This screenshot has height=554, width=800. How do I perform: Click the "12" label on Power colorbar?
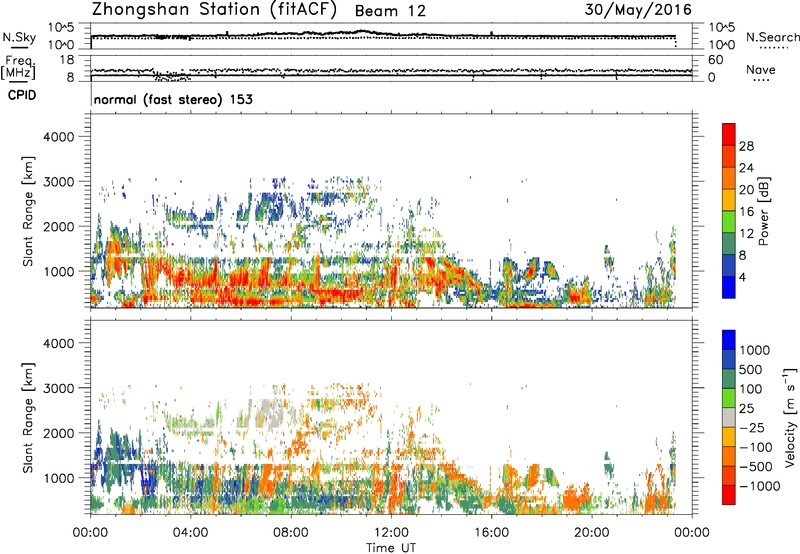(746, 234)
